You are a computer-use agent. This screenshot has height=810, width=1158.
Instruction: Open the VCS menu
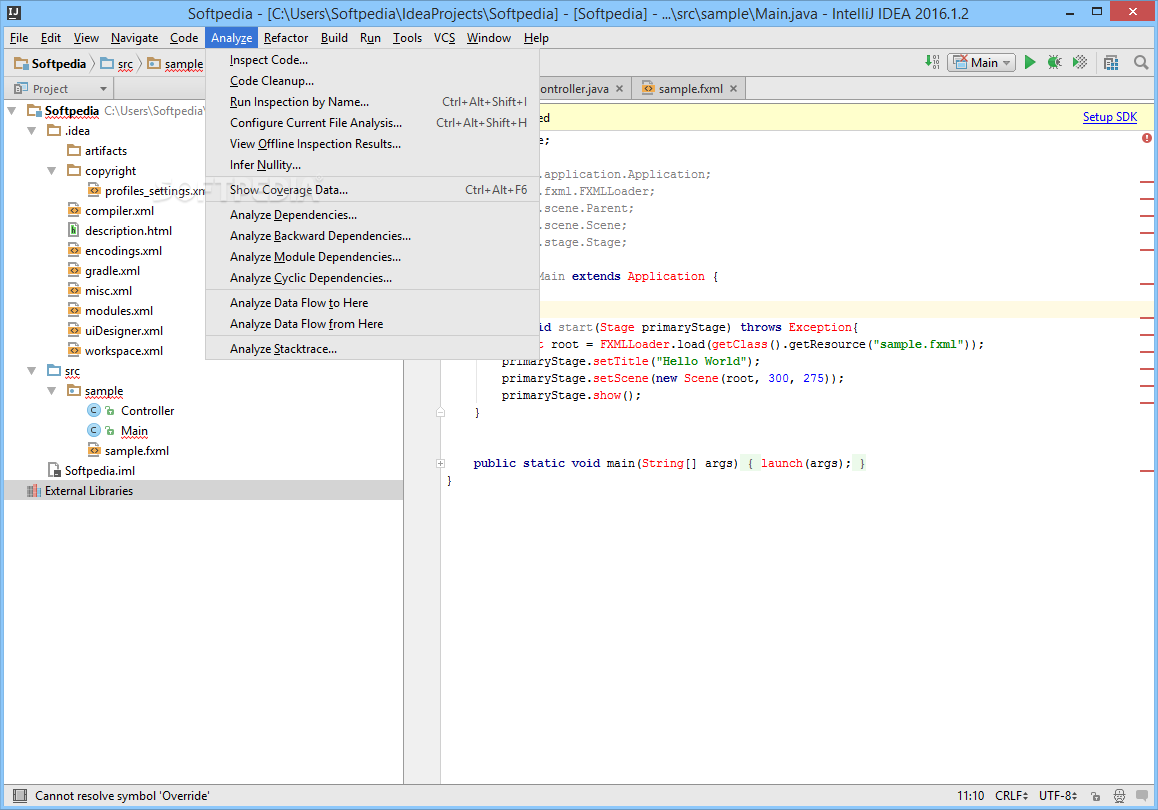445,38
